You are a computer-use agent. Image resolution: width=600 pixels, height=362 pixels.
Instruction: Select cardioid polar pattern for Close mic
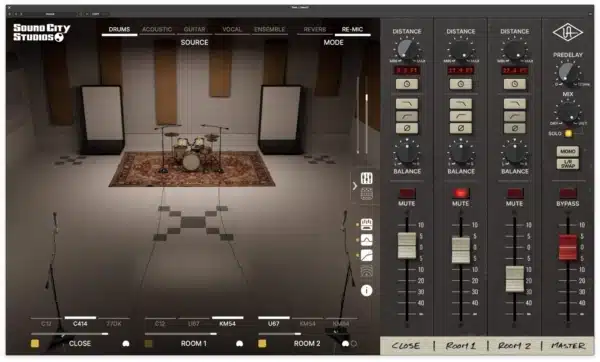[x=126, y=344]
